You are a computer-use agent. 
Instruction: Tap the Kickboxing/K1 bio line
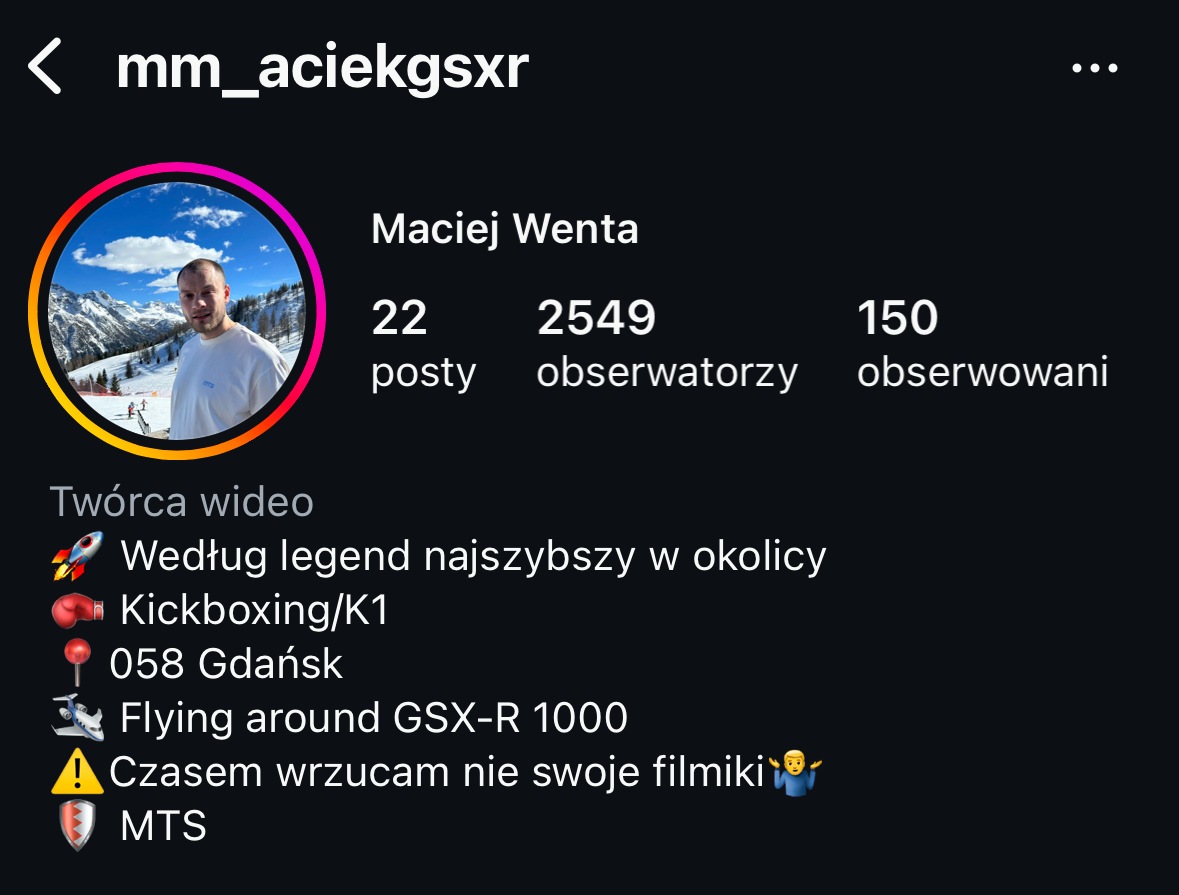click(x=254, y=610)
